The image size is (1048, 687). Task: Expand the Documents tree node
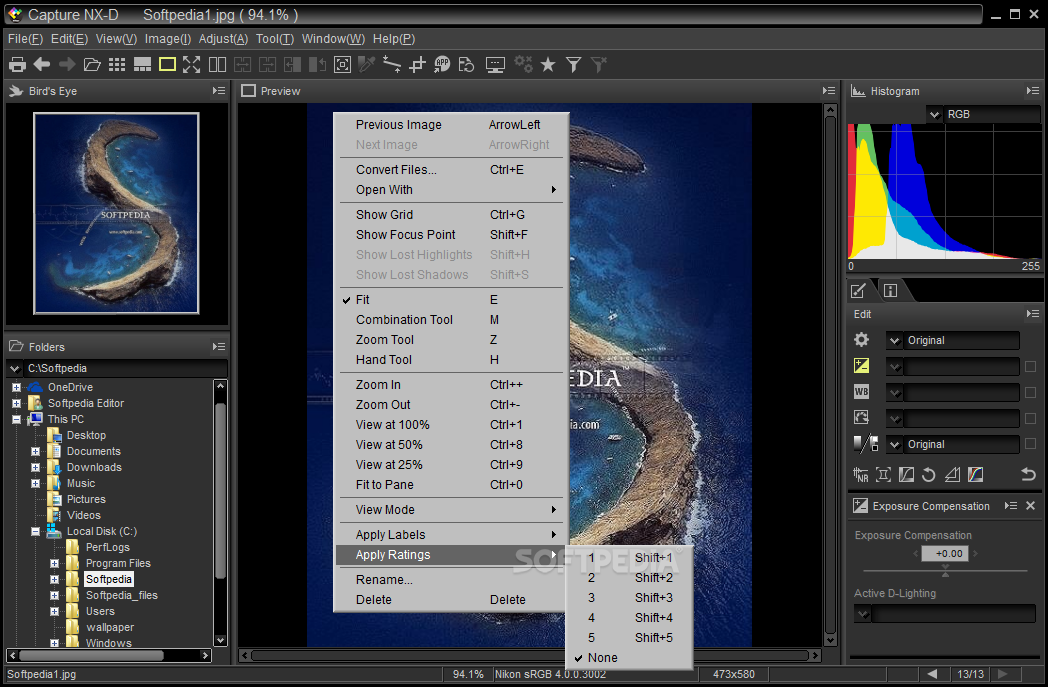click(x=35, y=451)
